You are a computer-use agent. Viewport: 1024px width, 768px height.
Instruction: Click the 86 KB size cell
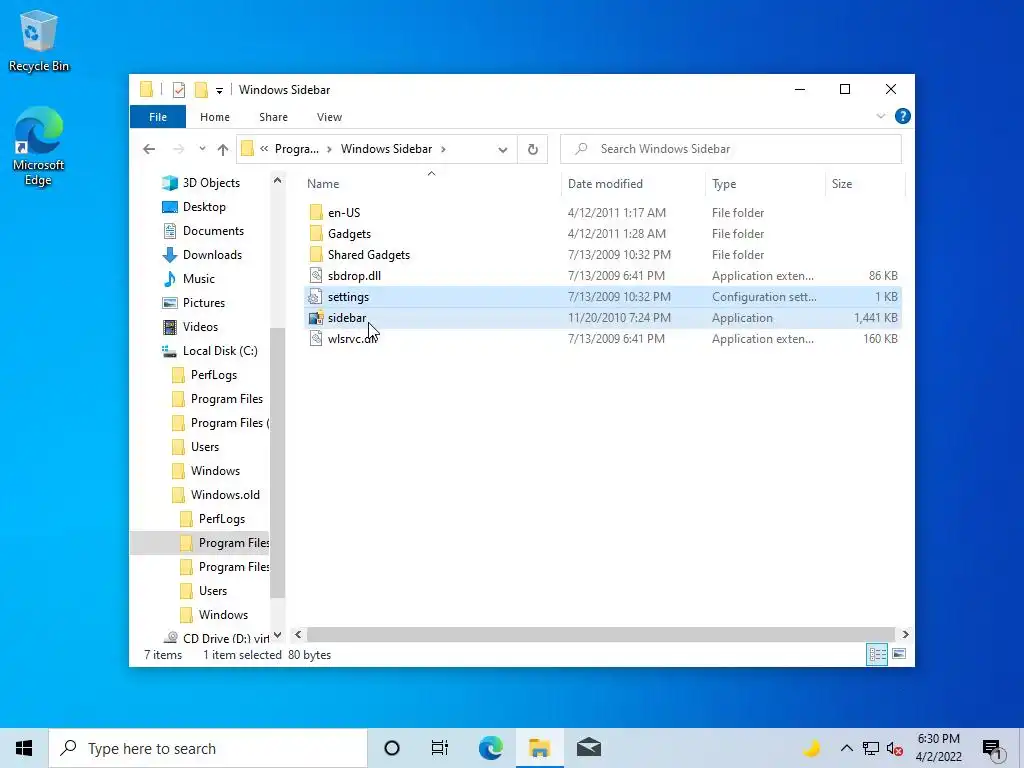click(883, 276)
